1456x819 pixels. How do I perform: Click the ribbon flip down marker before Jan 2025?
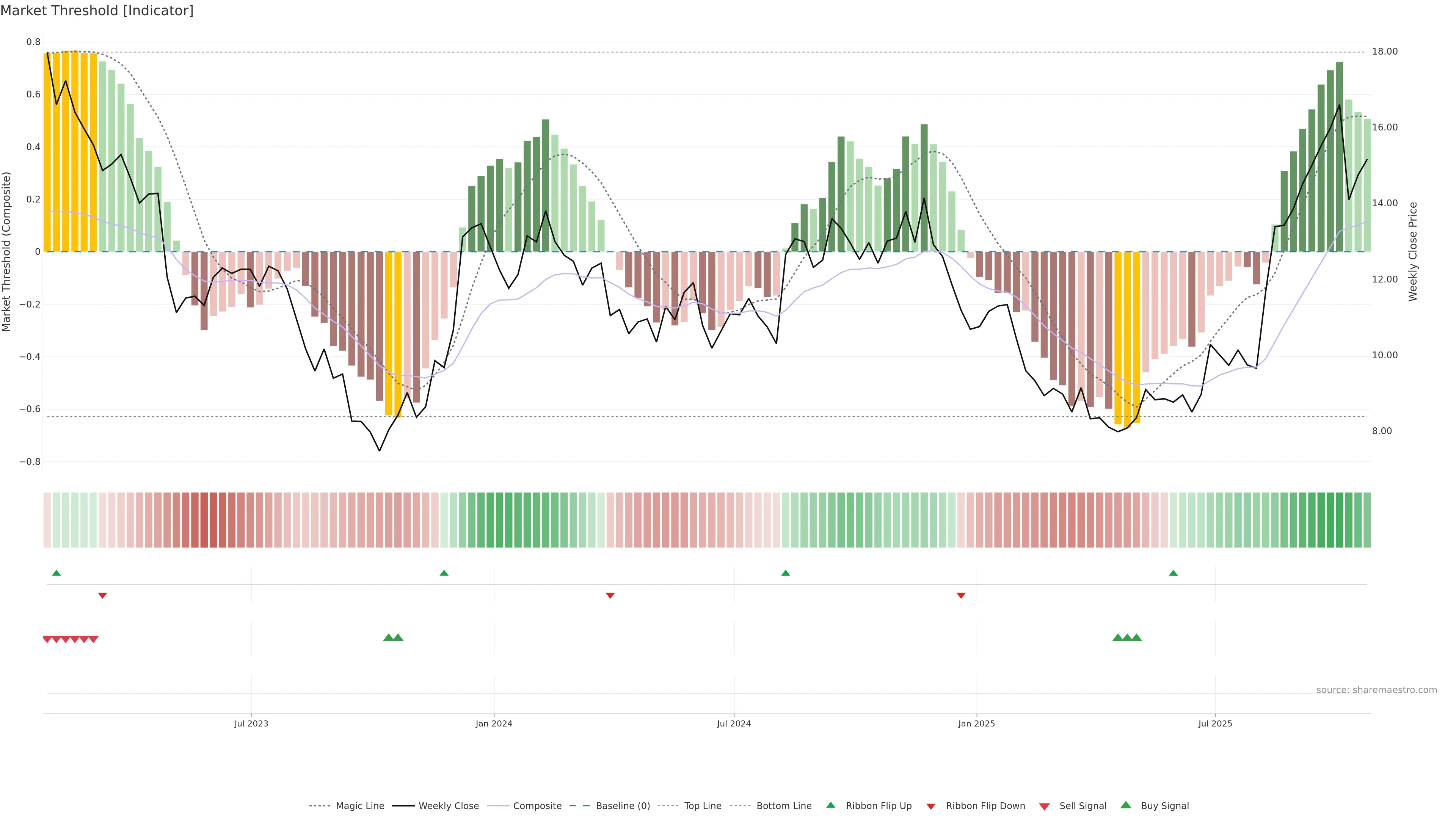(961, 595)
